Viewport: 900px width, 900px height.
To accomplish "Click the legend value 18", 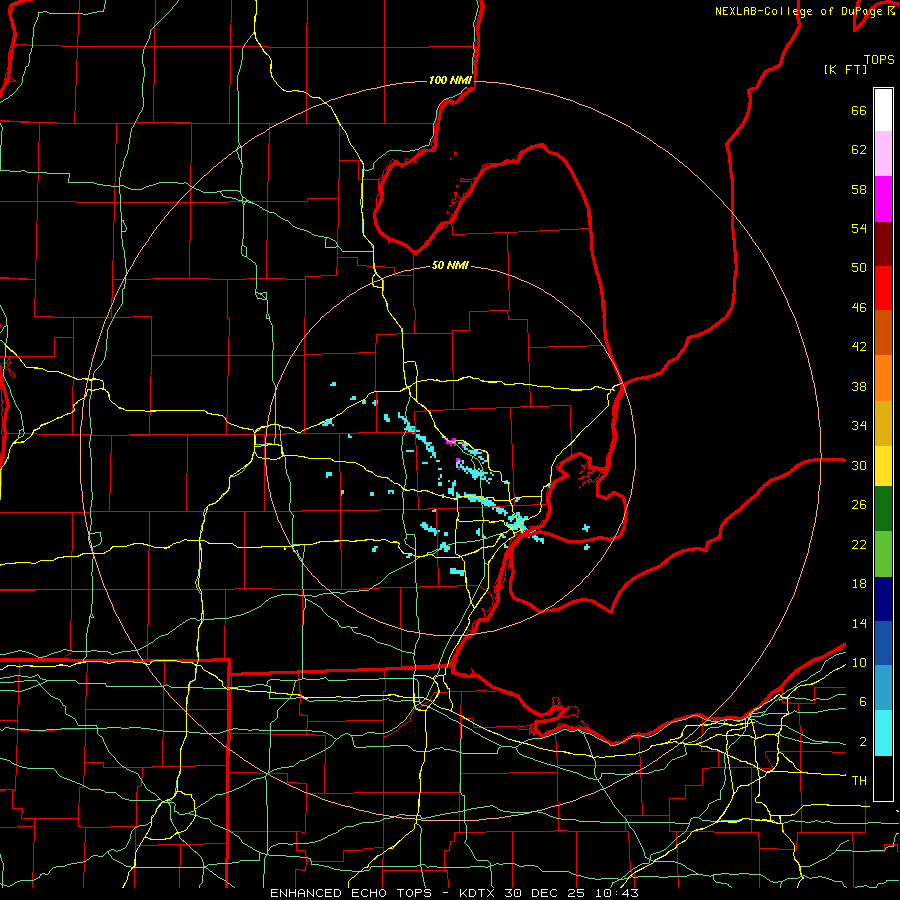I will [x=859, y=584].
